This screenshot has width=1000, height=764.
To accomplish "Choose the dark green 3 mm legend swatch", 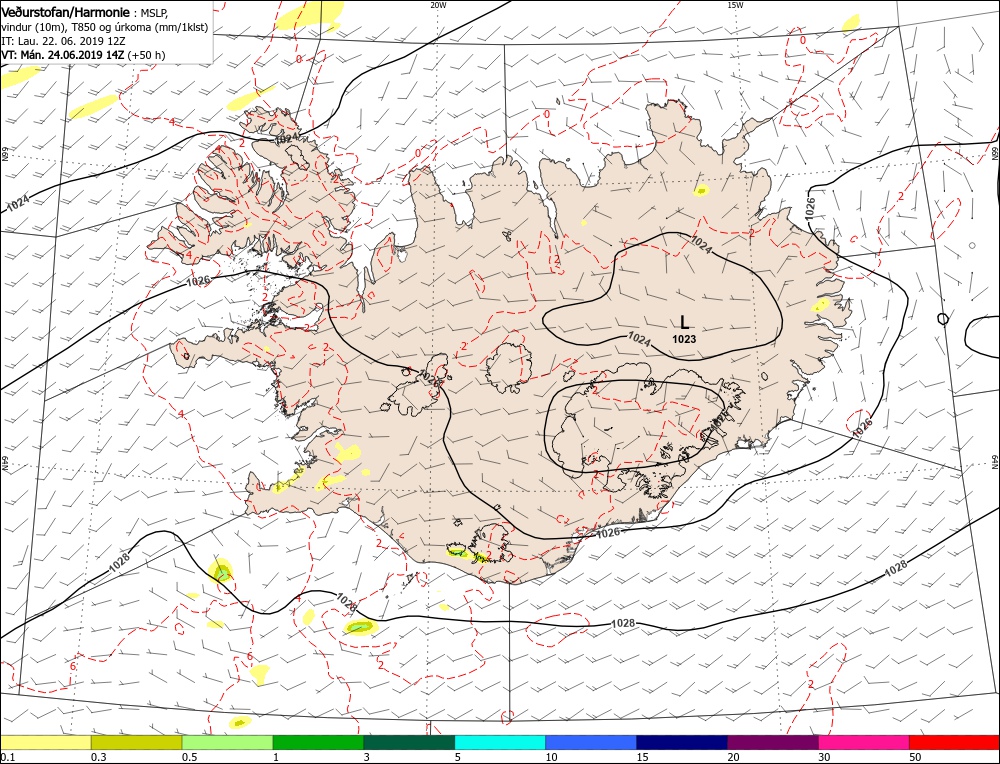I will 409,742.
